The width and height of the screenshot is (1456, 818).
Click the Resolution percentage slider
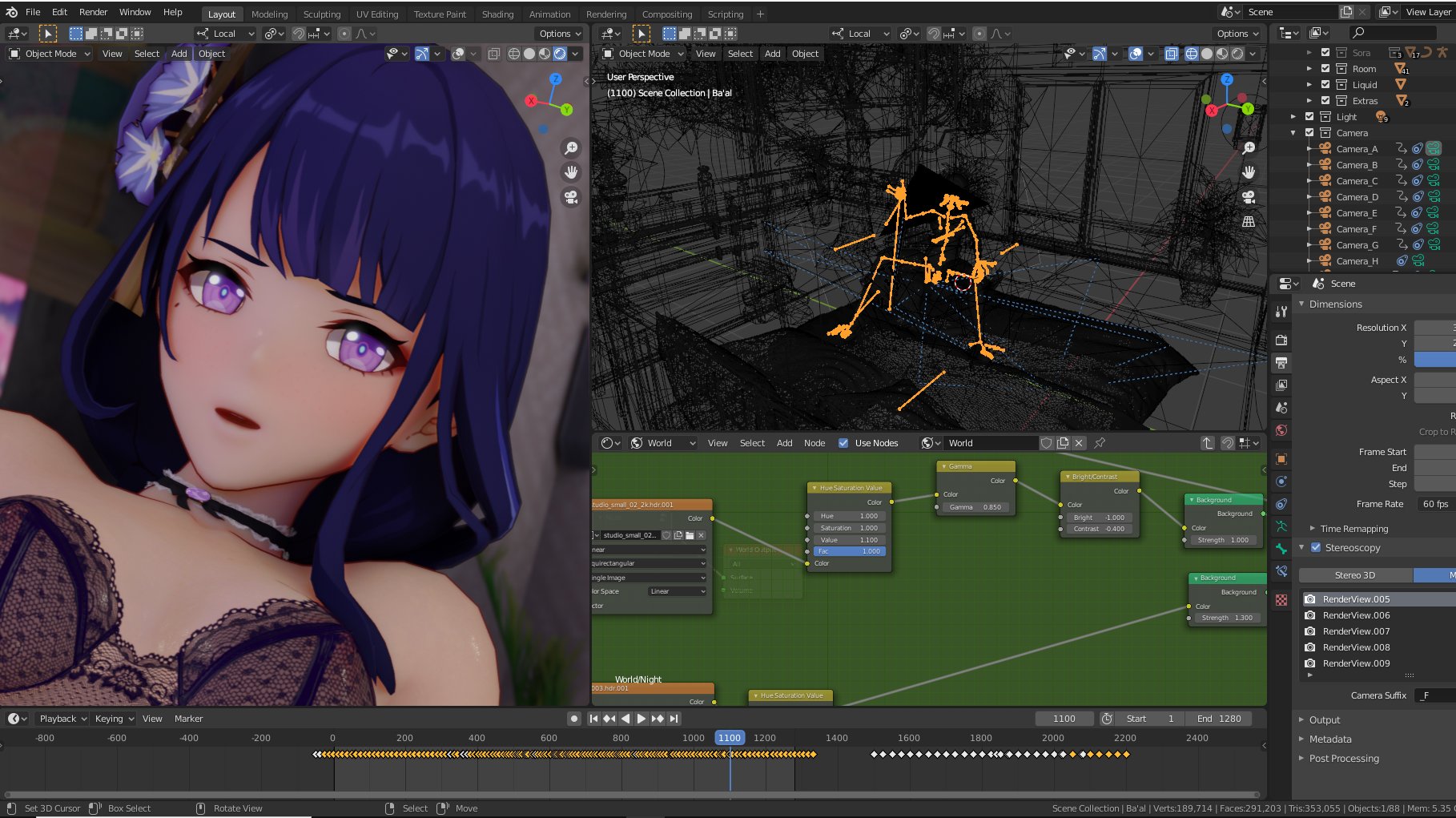pyautogui.click(x=1435, y=360)
